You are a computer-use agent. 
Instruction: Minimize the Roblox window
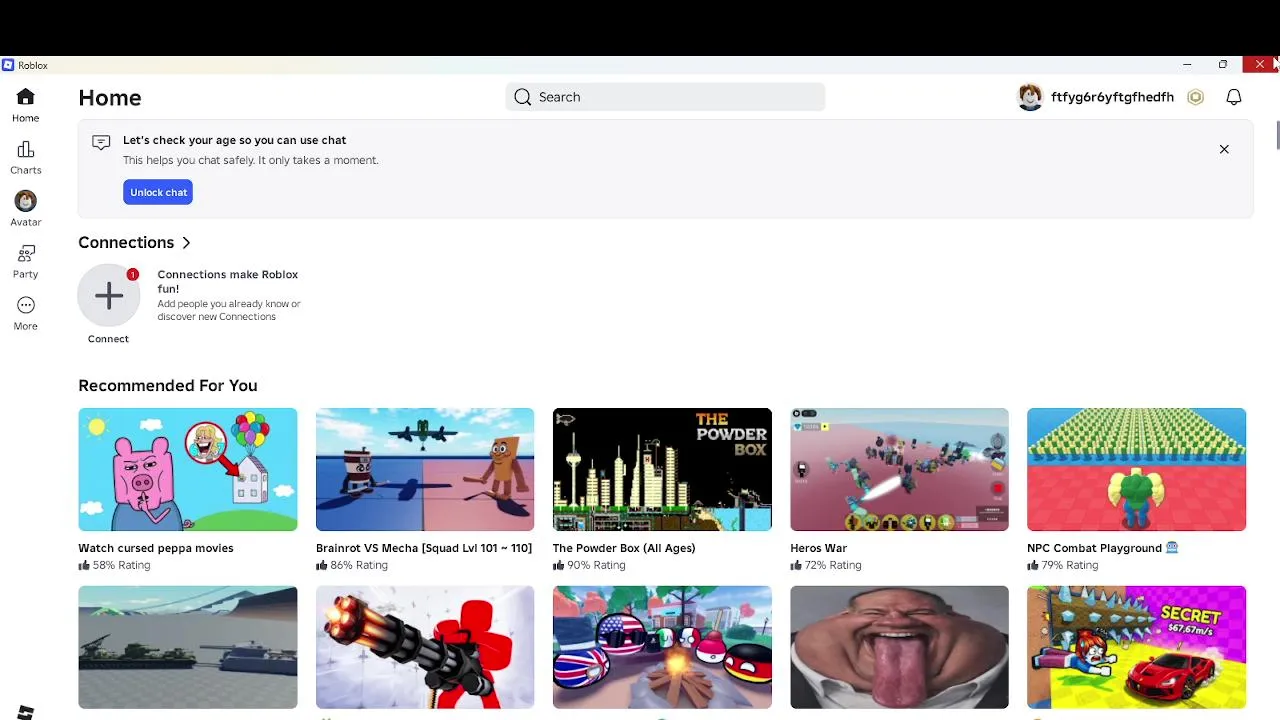pos(1187,65)
